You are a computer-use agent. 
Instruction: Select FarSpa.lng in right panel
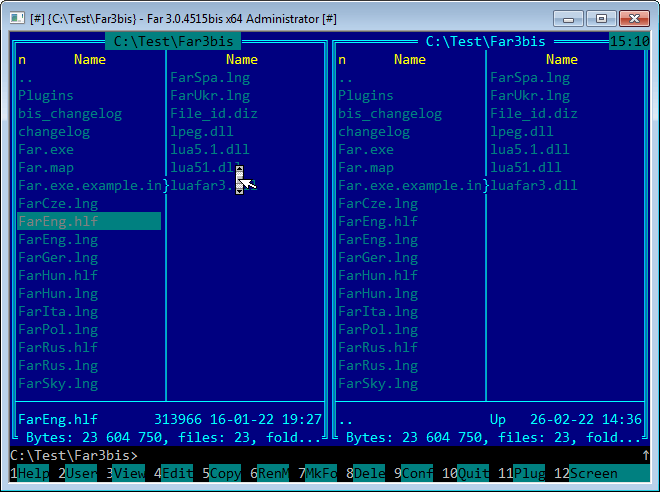point(530,77)
